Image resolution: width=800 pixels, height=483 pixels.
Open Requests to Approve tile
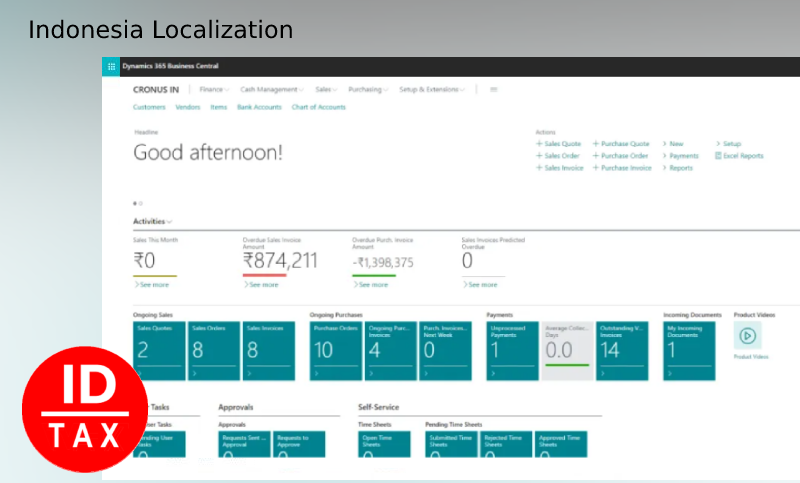coord(299,444)
